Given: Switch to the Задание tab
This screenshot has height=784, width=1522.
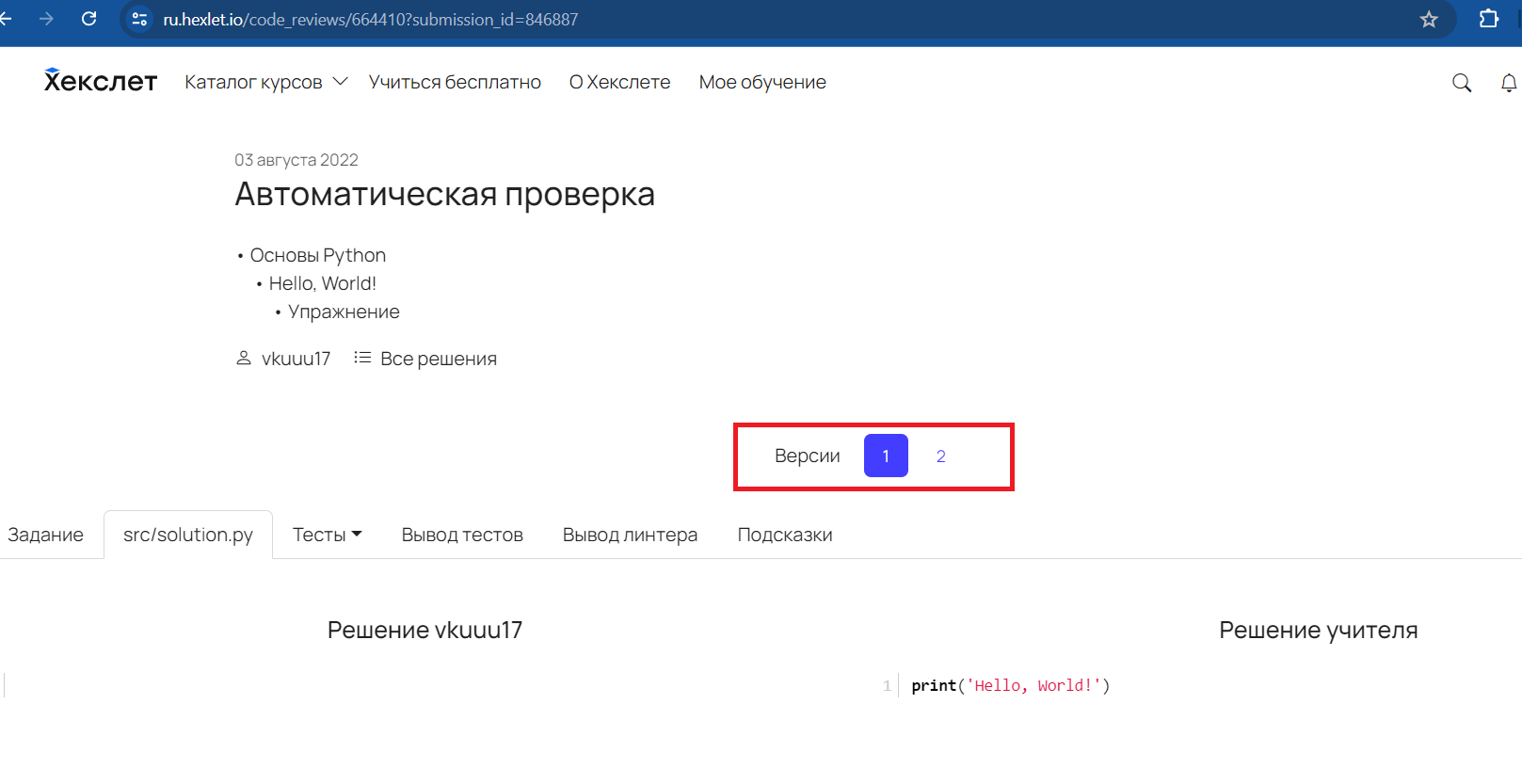Looking at the screenshot, I should (45, 535).
